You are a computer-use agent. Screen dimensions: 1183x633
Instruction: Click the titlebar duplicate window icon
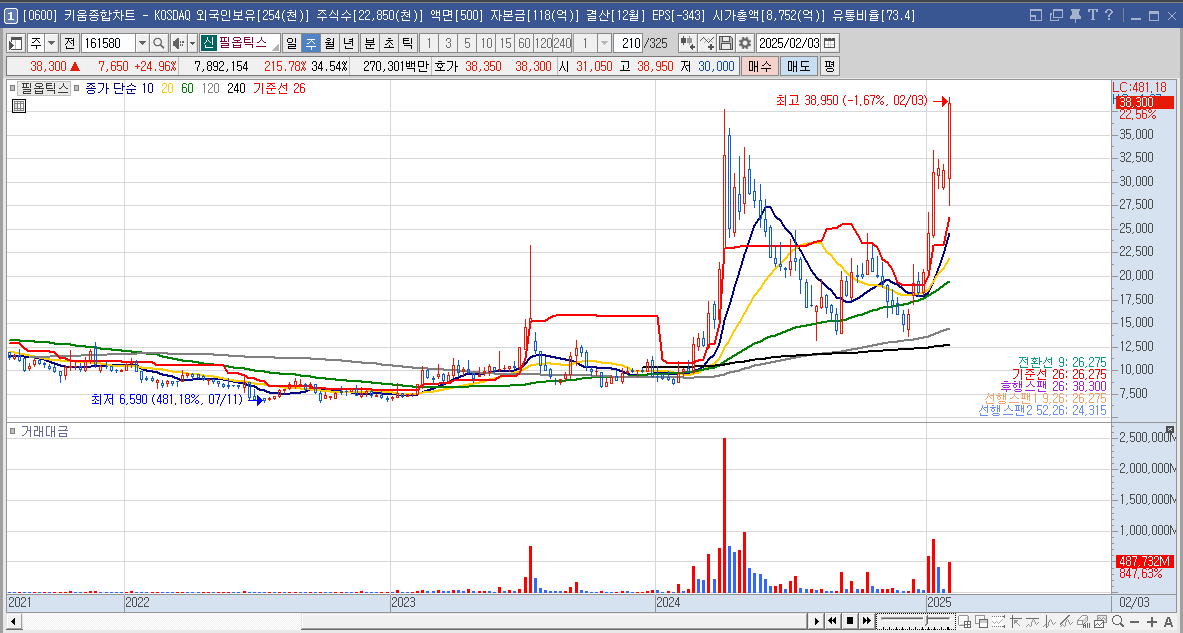click(1055, 14)
